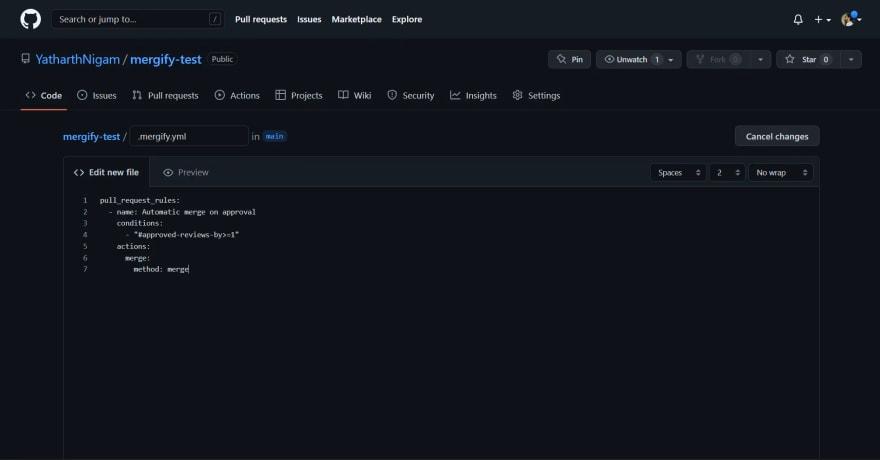Open the indent size 2 dropdown
Screen dimensions: 880x460
pos(727,173)
